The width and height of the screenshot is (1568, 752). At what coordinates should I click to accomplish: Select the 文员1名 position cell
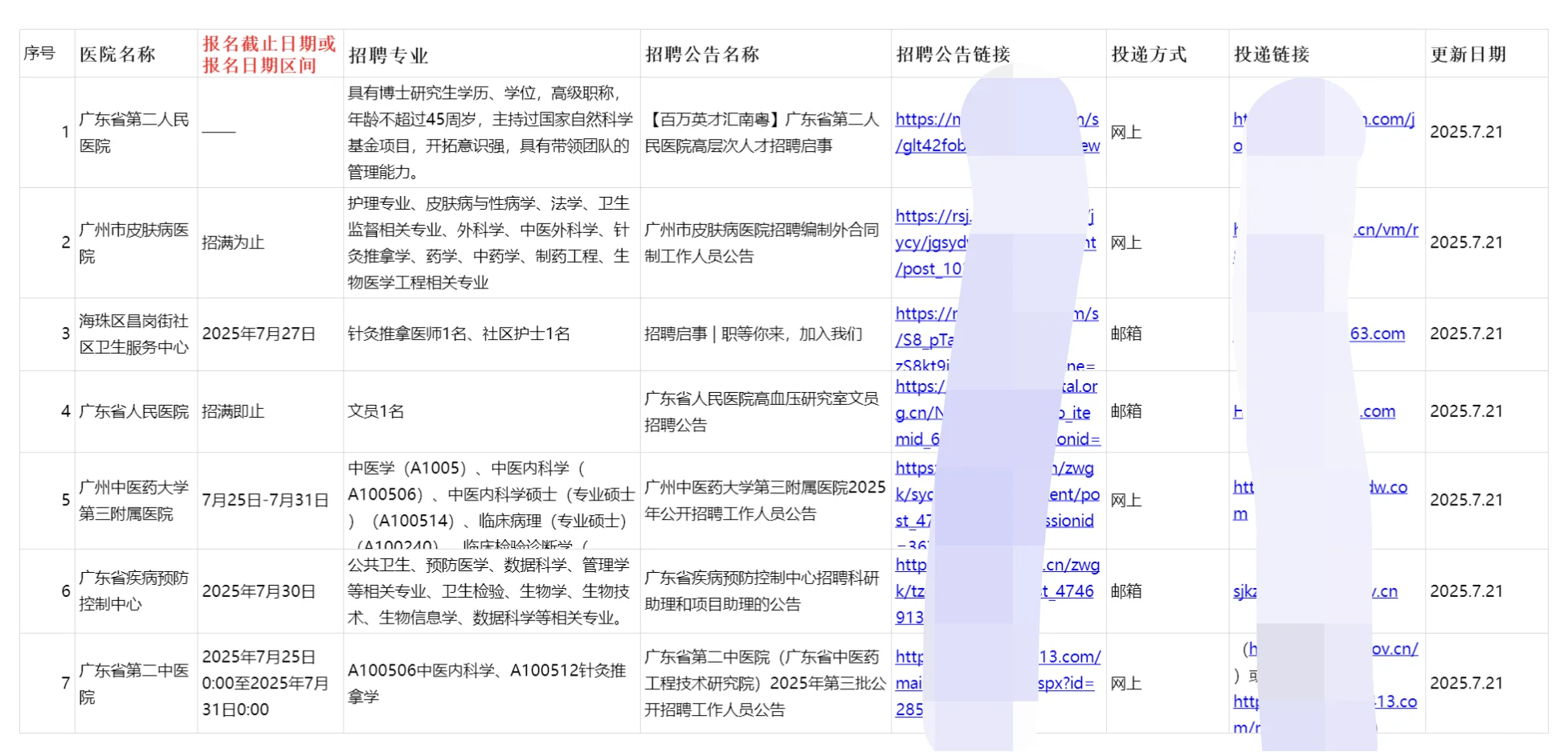coord(492,411)
